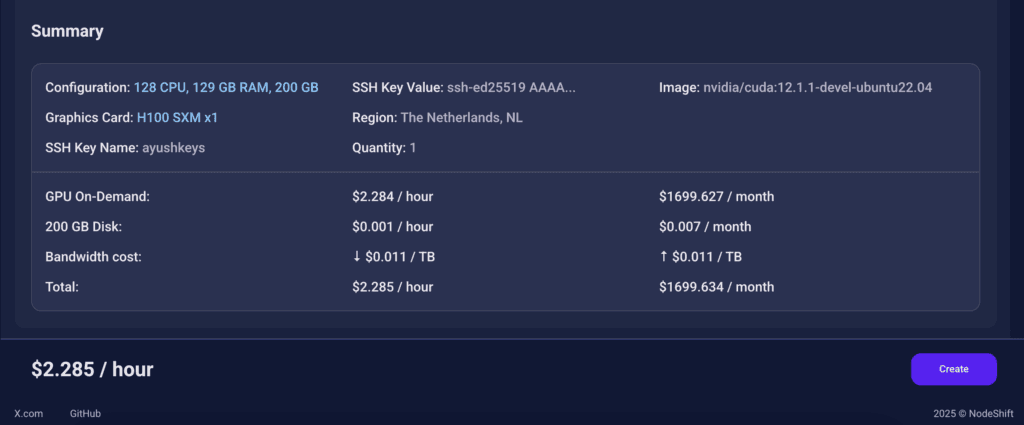Click the large $2.285 / hour bottom bar price
The width and height of the screenshot is (1024, 425).
click(92, 369)
